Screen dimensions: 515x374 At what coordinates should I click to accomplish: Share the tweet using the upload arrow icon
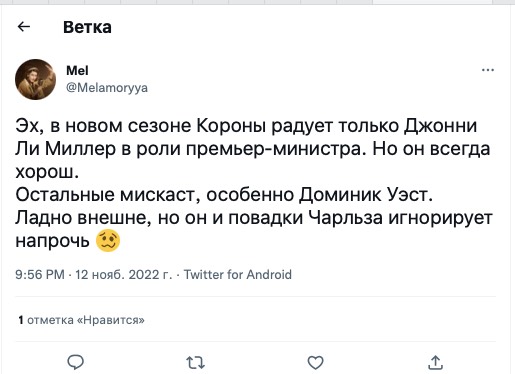coord(435,362)
